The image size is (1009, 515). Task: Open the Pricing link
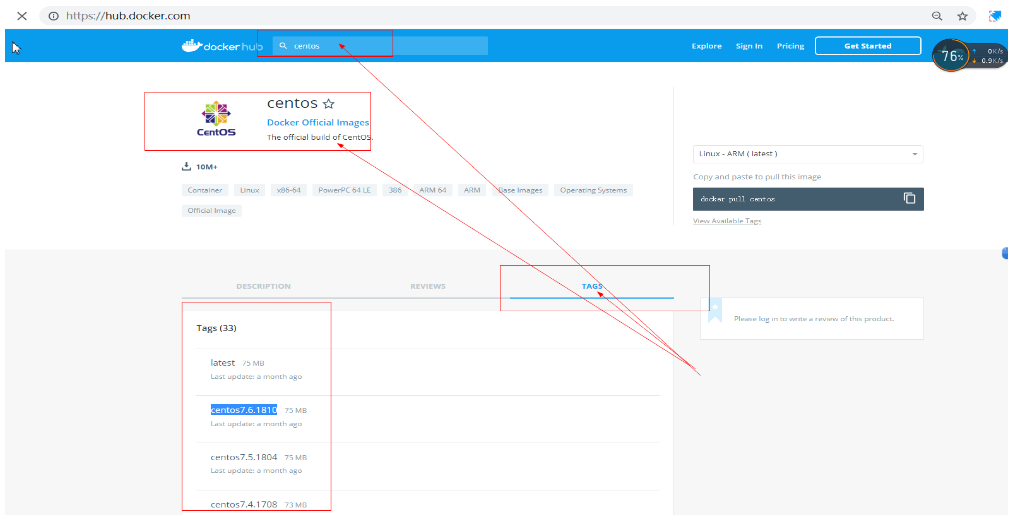[x=790, y=46]
